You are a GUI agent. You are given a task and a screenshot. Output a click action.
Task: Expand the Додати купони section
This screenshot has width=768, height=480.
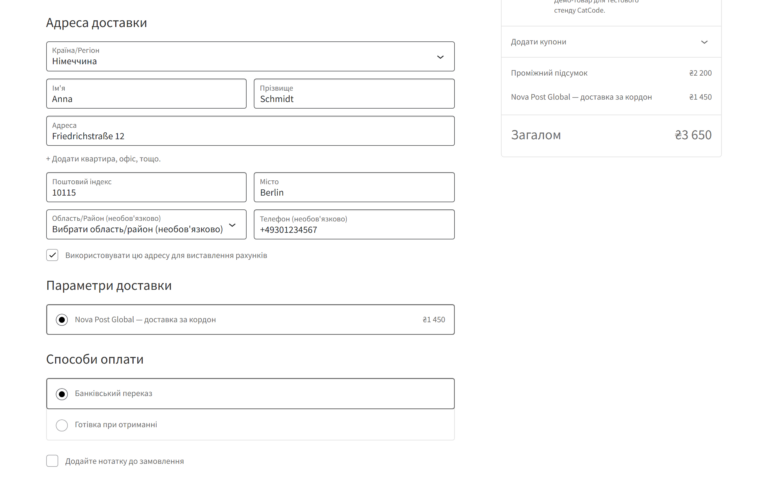[611, 42]
